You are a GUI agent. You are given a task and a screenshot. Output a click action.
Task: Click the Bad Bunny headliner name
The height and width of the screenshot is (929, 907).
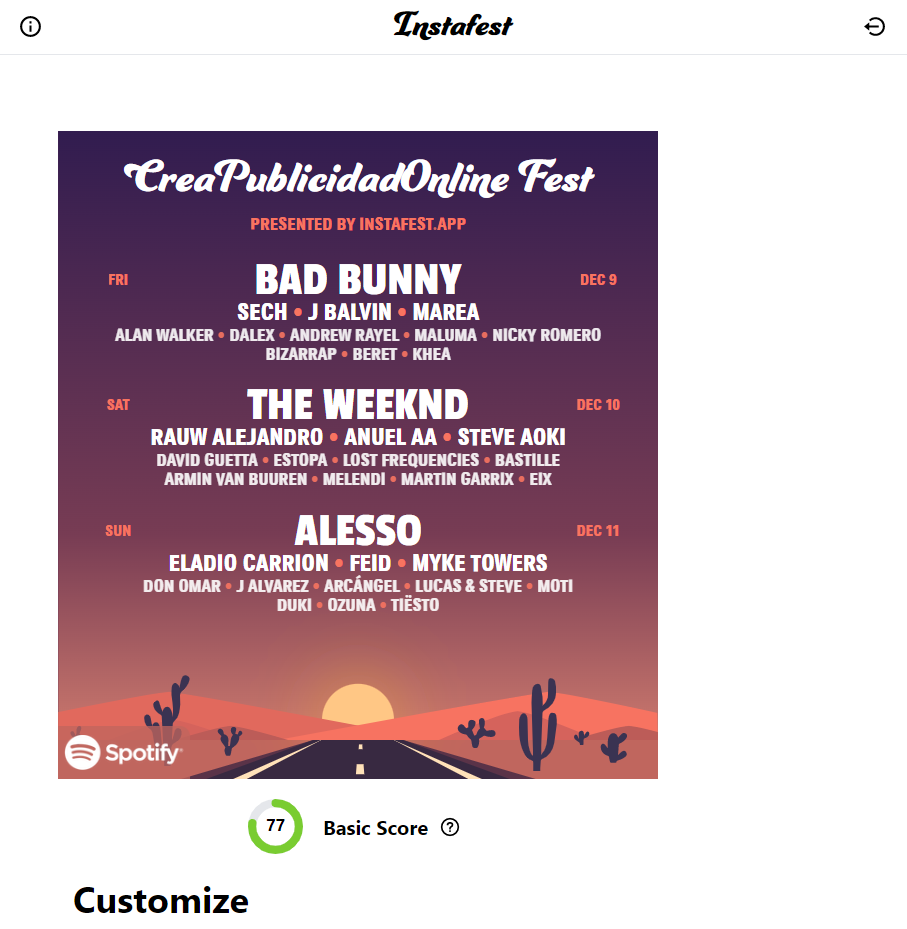pyautogui.click(x=358, y=279)
